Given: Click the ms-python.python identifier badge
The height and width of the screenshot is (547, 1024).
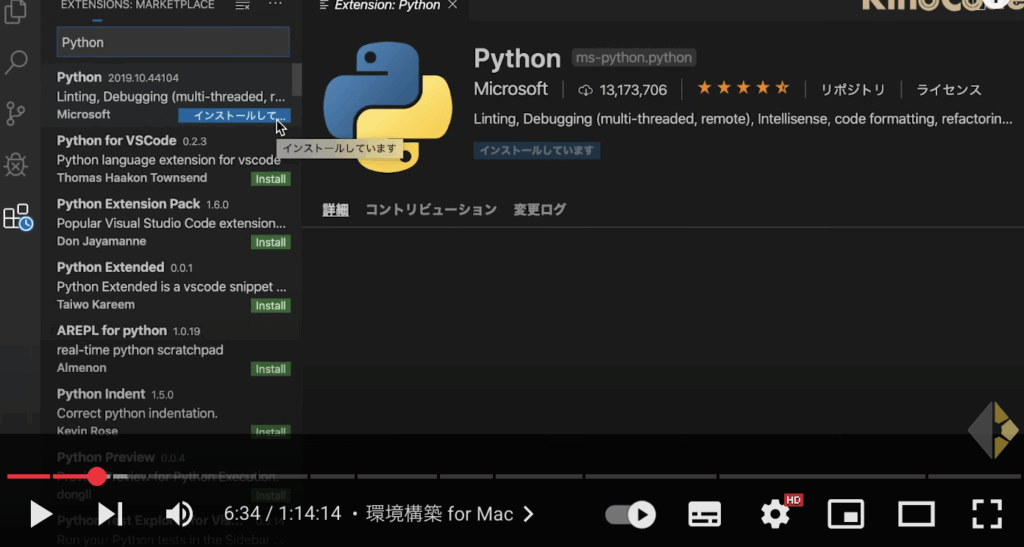Looking at the screenshot, I should [x=633, y=57].
